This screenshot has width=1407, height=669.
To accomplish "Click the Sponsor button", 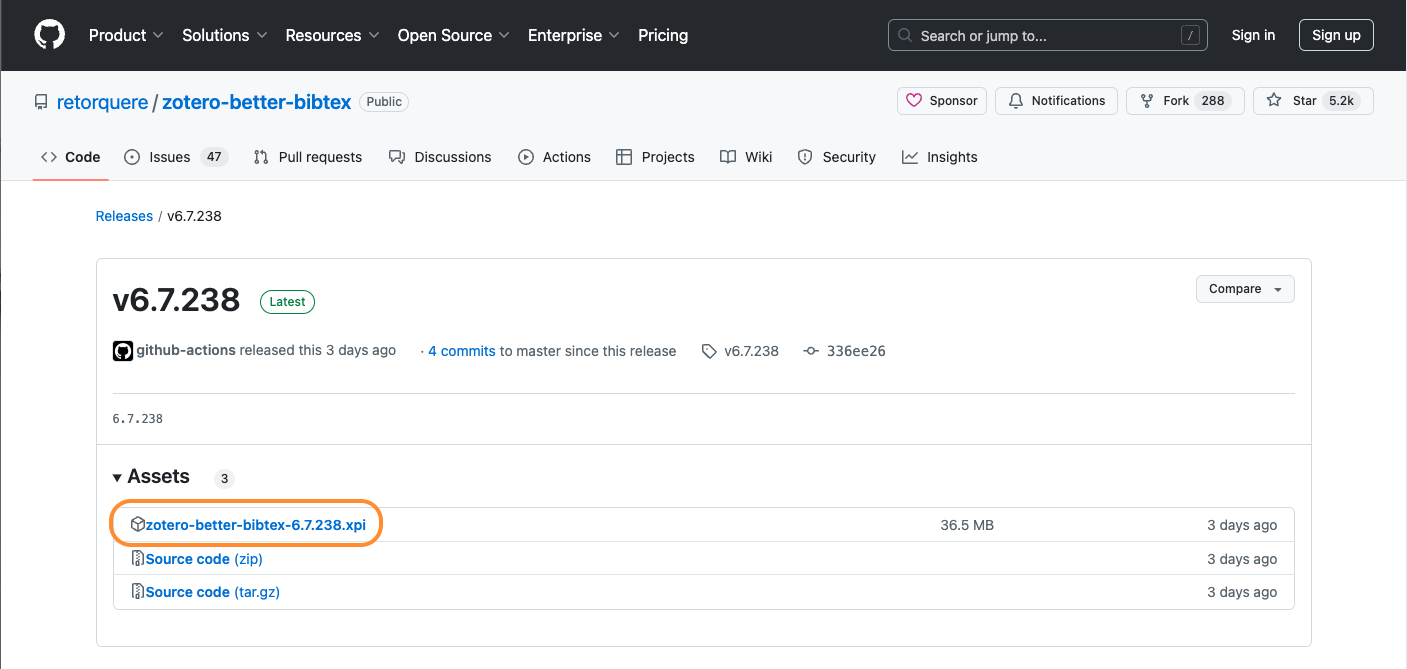I will [x=942, y=101].
